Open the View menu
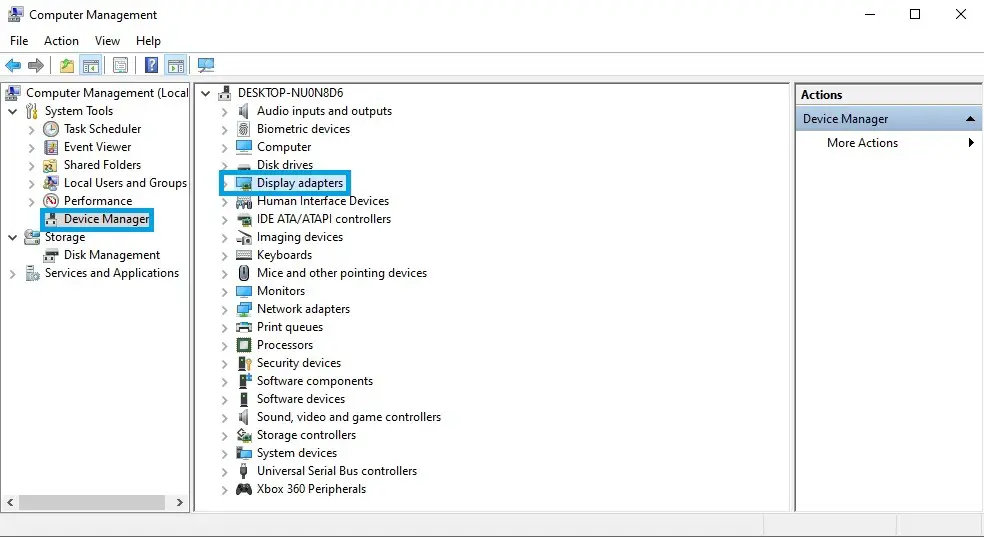 (107, 41)
